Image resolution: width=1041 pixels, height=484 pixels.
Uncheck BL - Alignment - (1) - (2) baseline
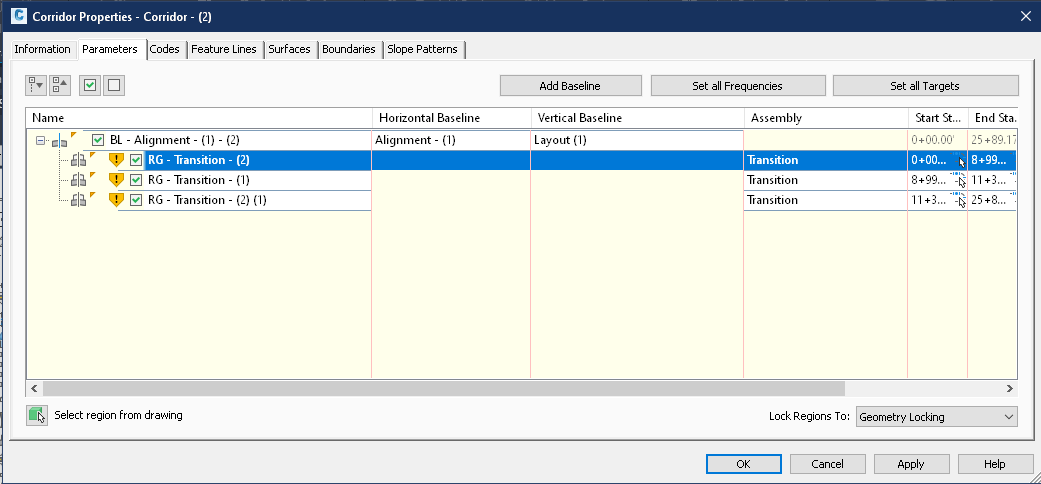pos(98,140)
